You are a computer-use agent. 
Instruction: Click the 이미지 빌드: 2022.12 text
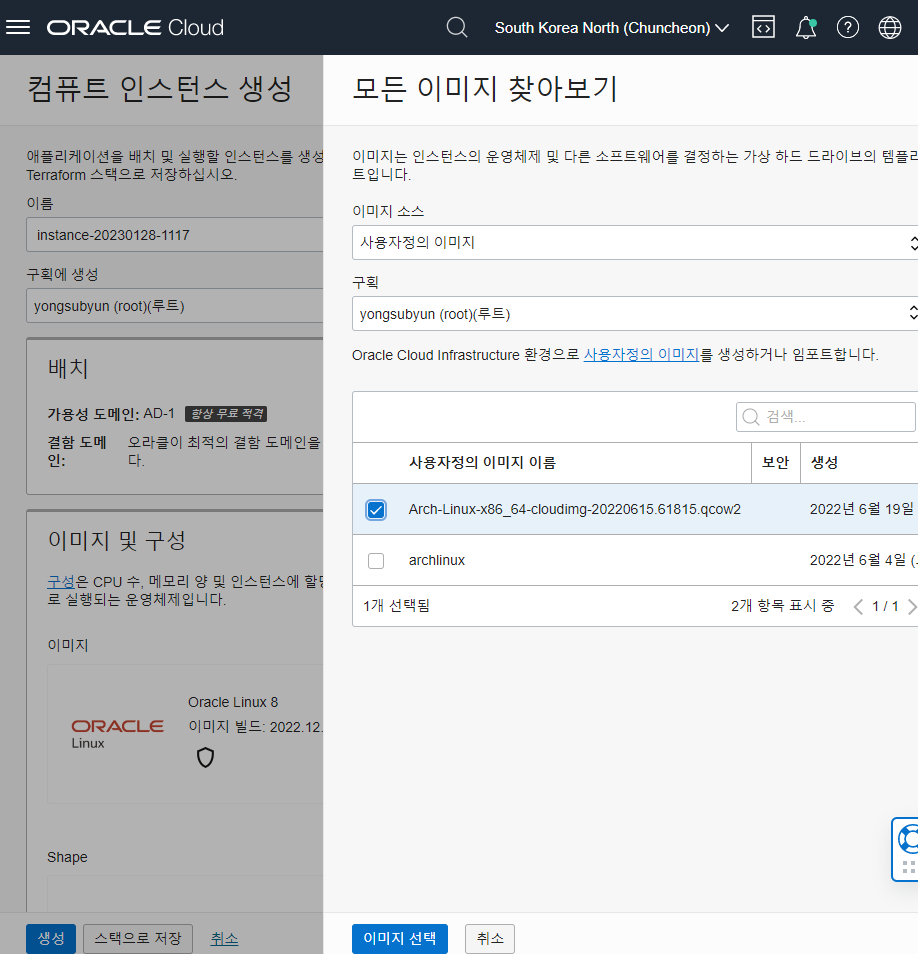[256, 727]
